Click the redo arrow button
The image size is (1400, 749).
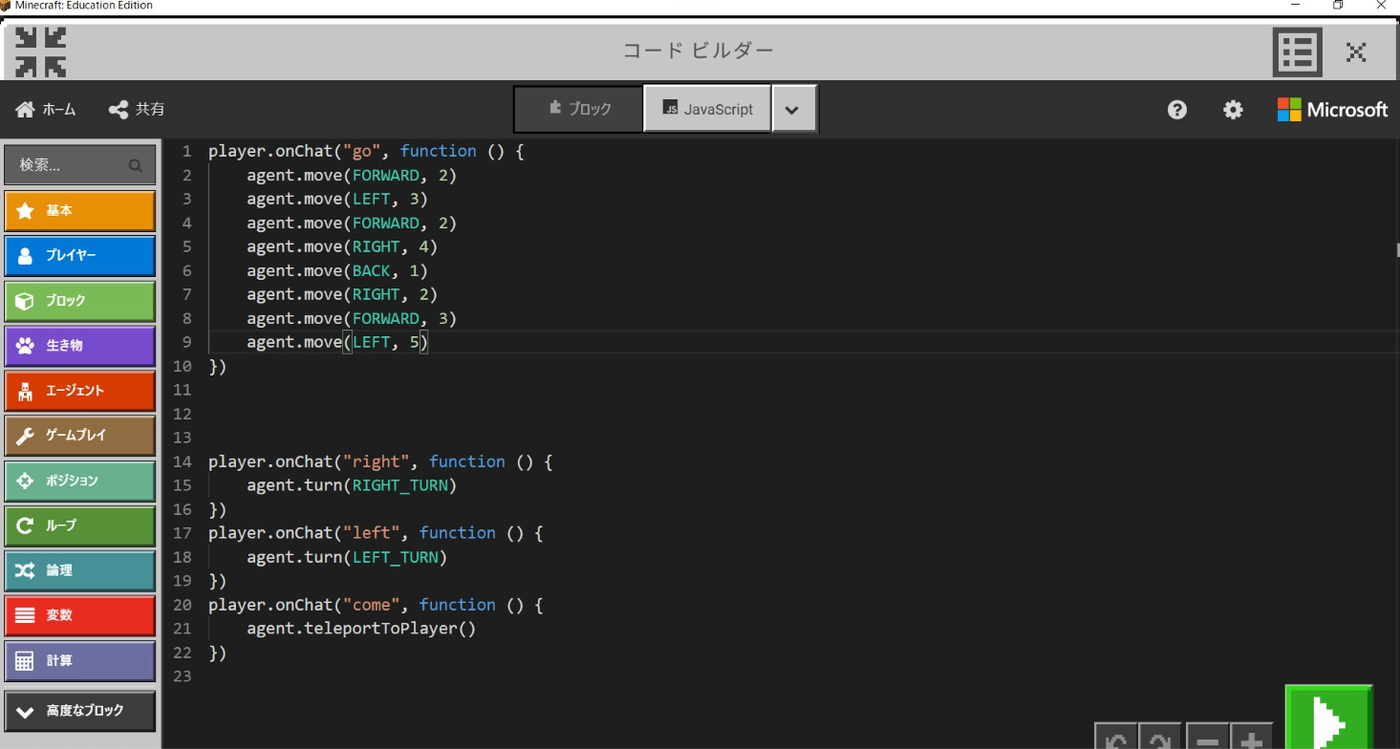[x=1160, y=738]
